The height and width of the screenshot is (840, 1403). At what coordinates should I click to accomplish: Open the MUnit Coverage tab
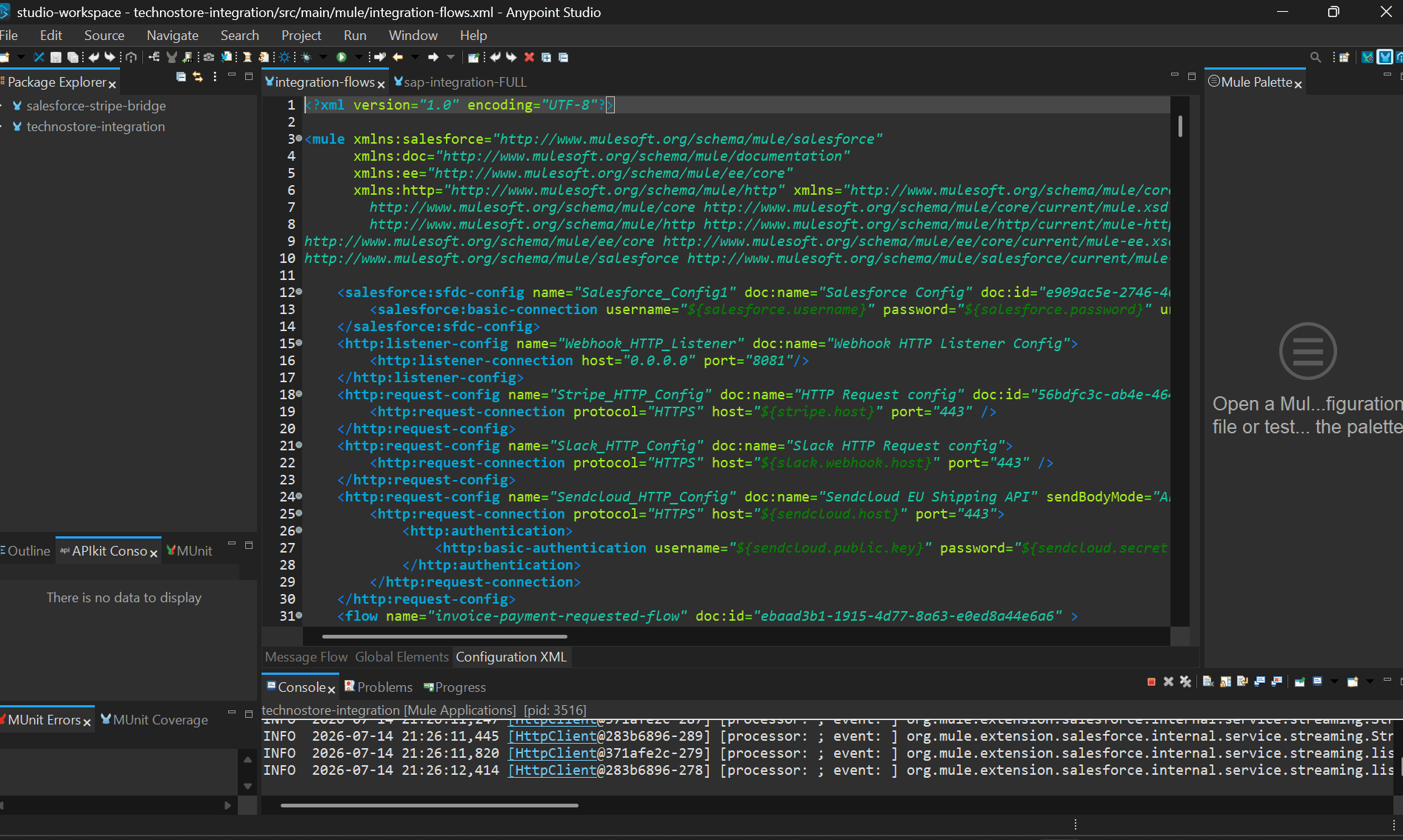pos(154,720)
